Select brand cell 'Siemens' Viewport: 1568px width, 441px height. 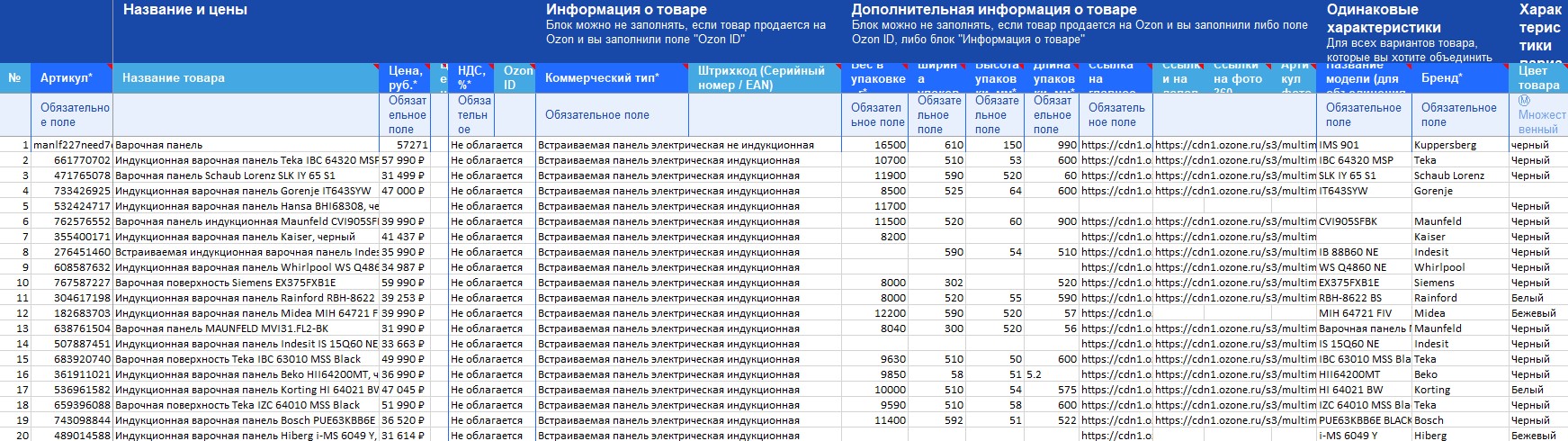pos(1460,283)
